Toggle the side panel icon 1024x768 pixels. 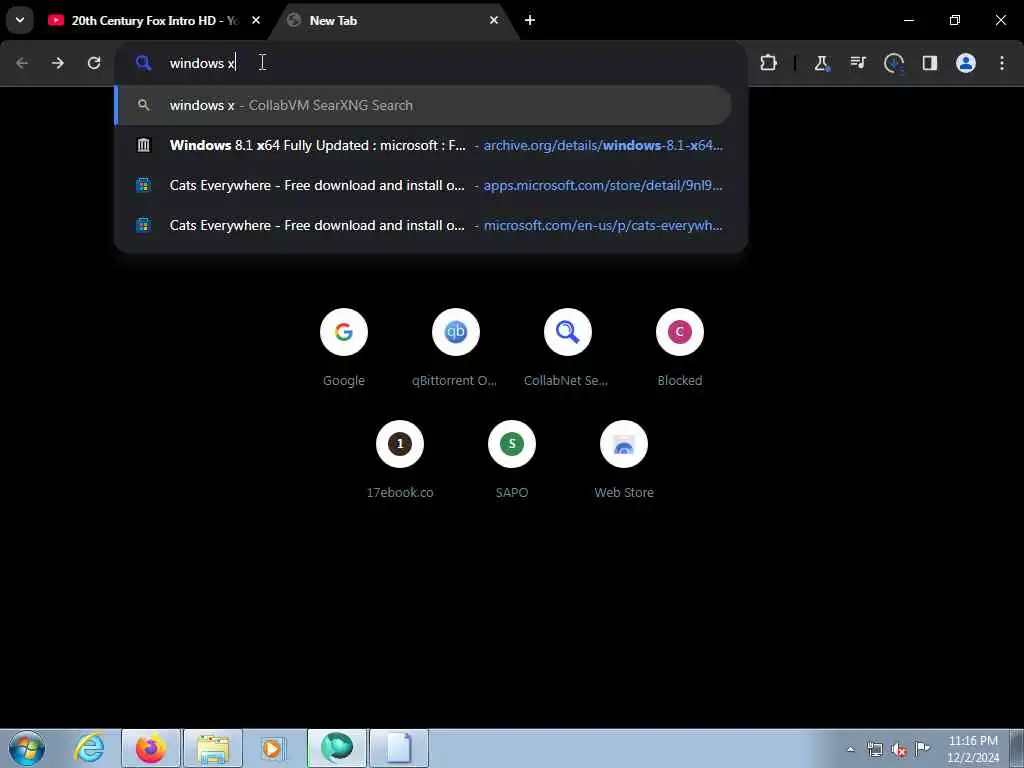click(930, 63)
